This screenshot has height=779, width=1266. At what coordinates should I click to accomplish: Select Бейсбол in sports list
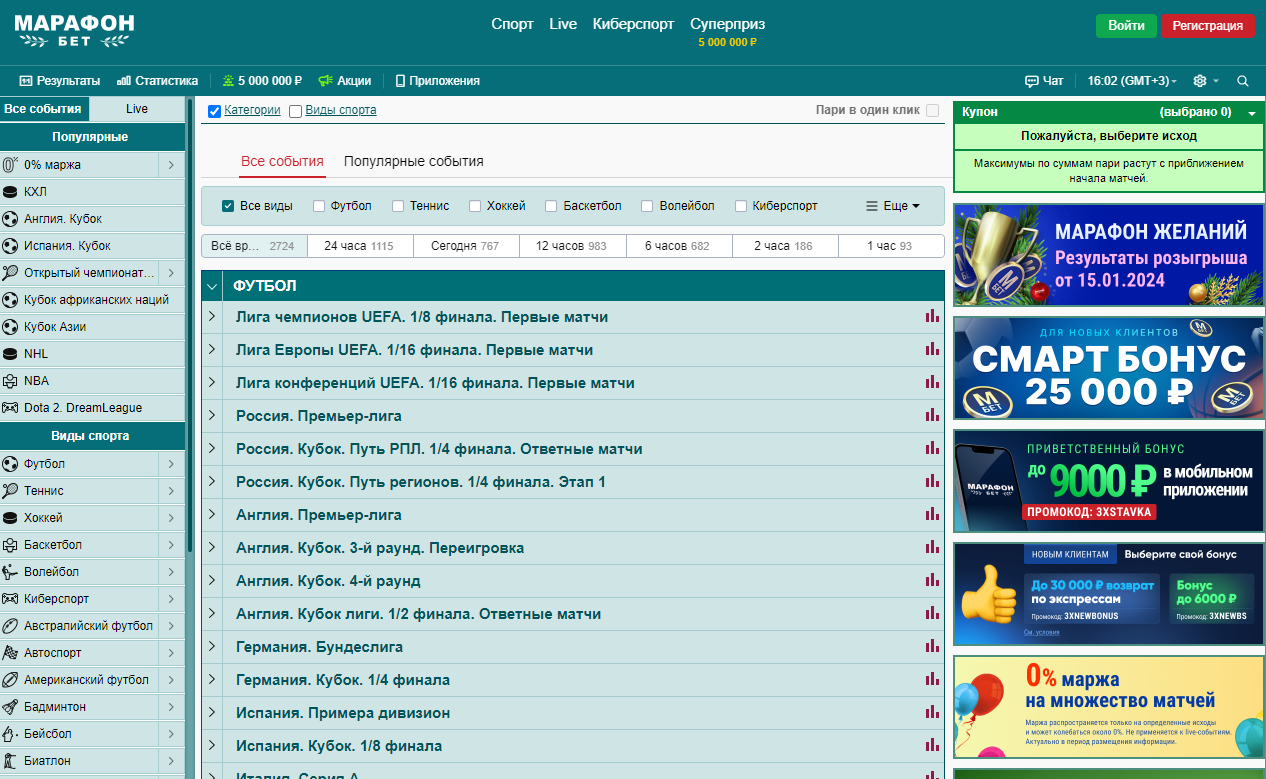tap(79, 734)
